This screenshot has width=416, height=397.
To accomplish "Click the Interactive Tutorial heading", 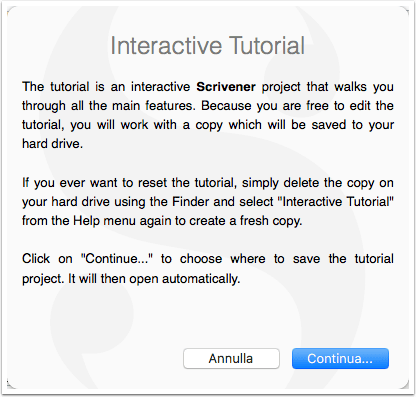I will click(x=207, y=46).
